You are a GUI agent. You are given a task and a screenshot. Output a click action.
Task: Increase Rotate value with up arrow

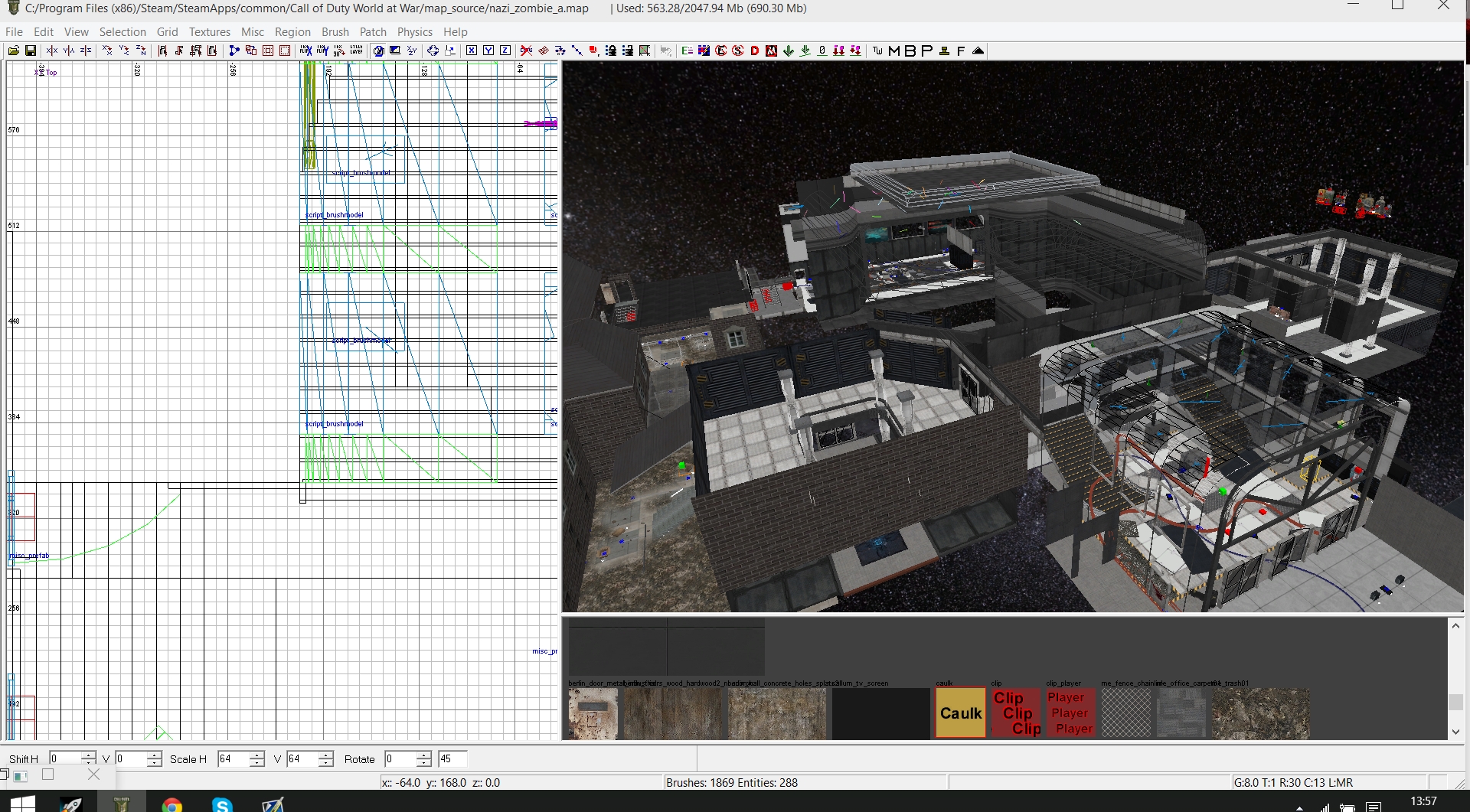[424, 755]
